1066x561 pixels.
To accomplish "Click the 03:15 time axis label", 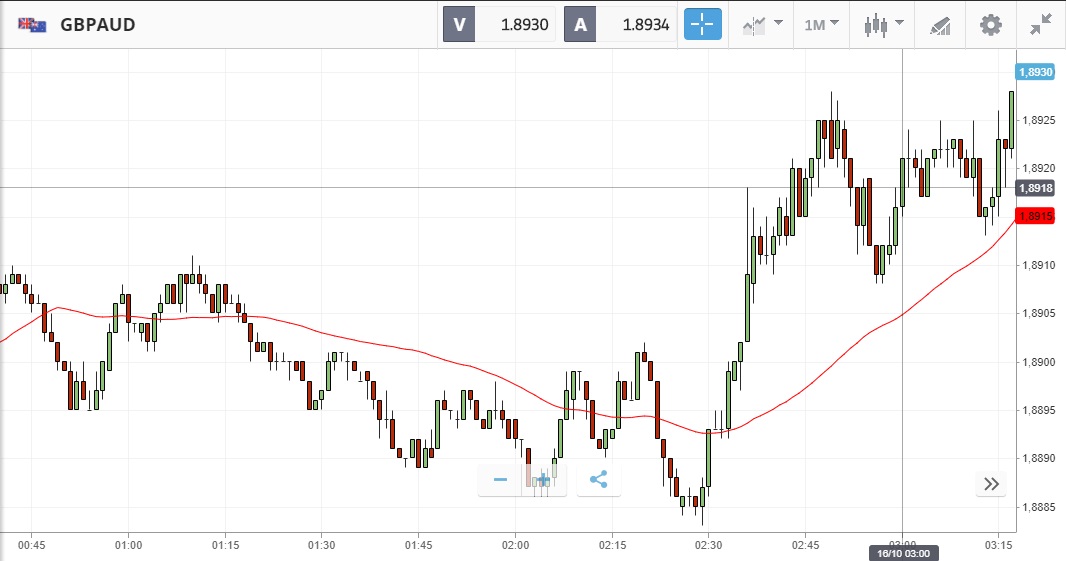I will pyautogui.click(x=998, y=545).
